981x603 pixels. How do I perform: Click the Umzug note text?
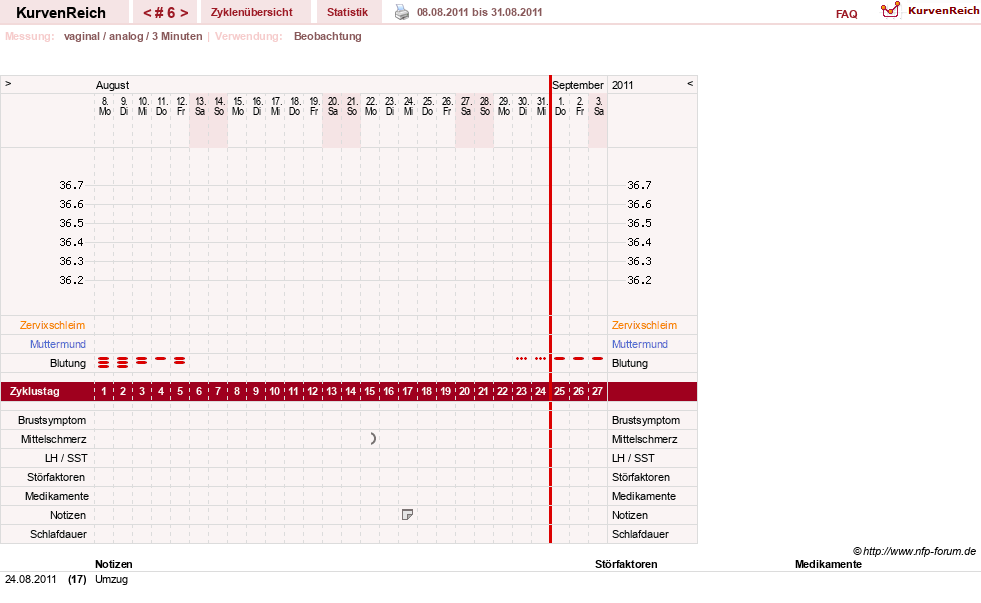tap(111, 579)
